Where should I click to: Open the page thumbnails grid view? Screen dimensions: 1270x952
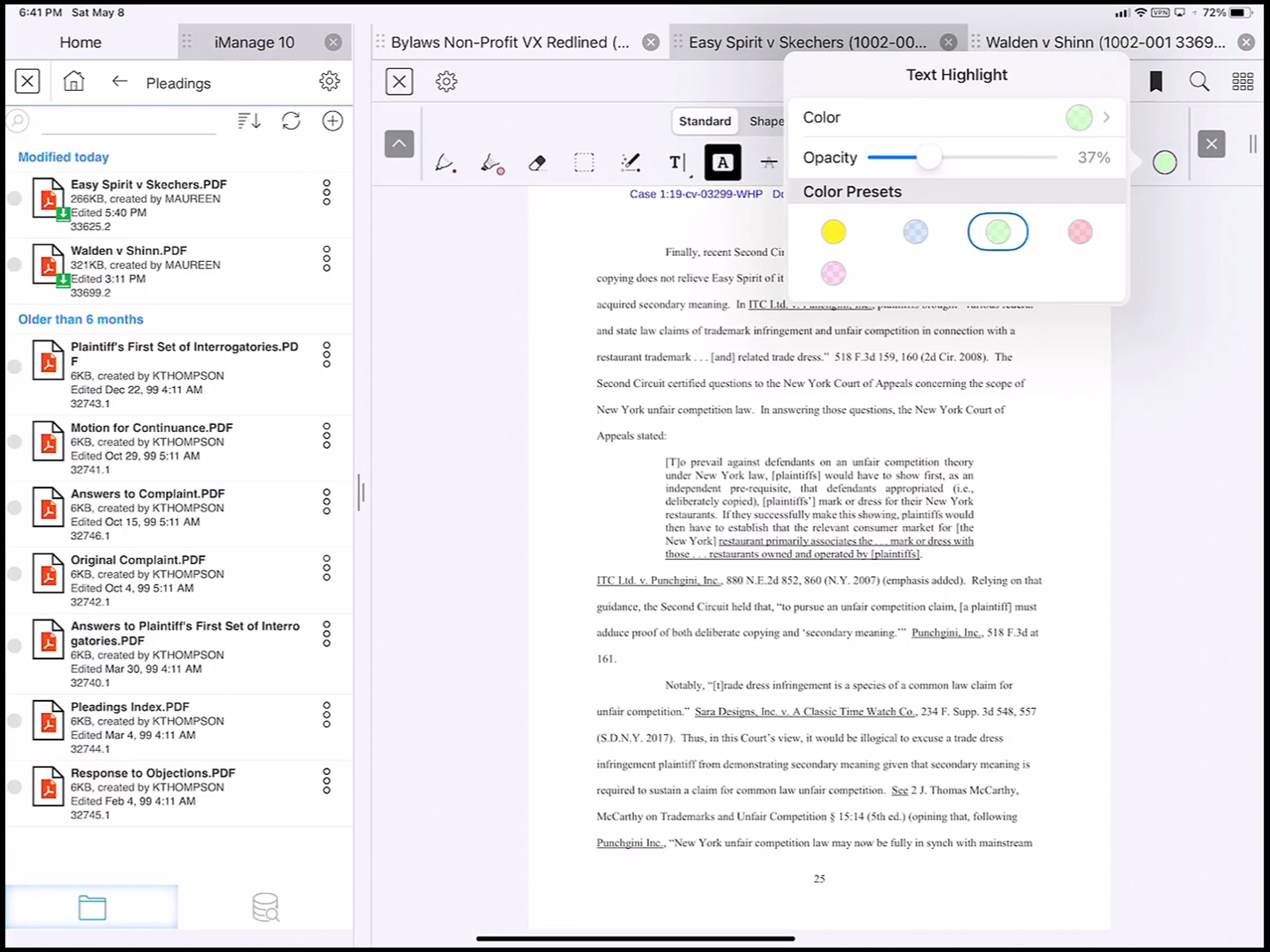click(1242, 81)
